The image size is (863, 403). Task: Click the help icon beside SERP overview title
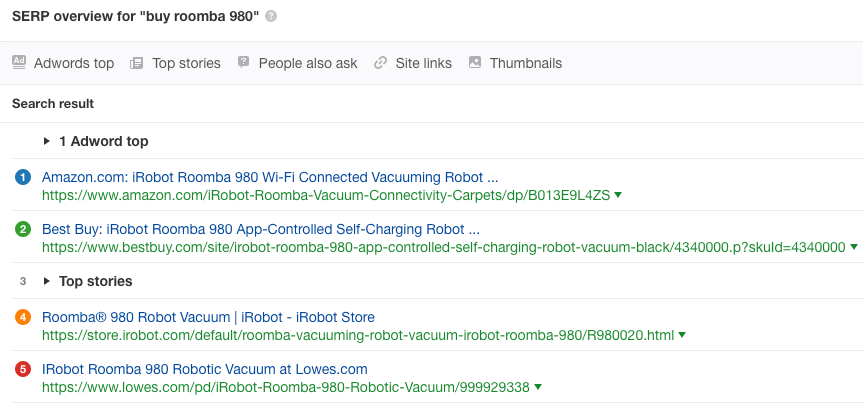[272, 17]
